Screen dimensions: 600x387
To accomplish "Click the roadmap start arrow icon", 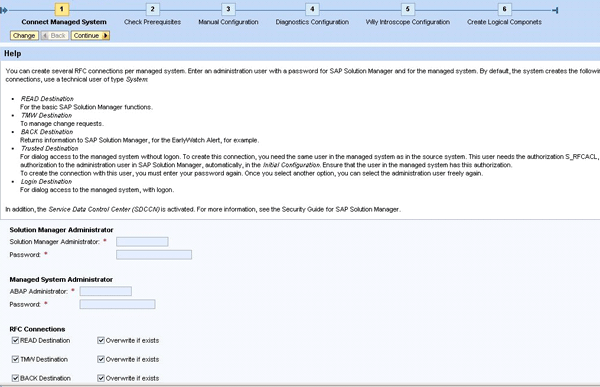I will 4,10.
